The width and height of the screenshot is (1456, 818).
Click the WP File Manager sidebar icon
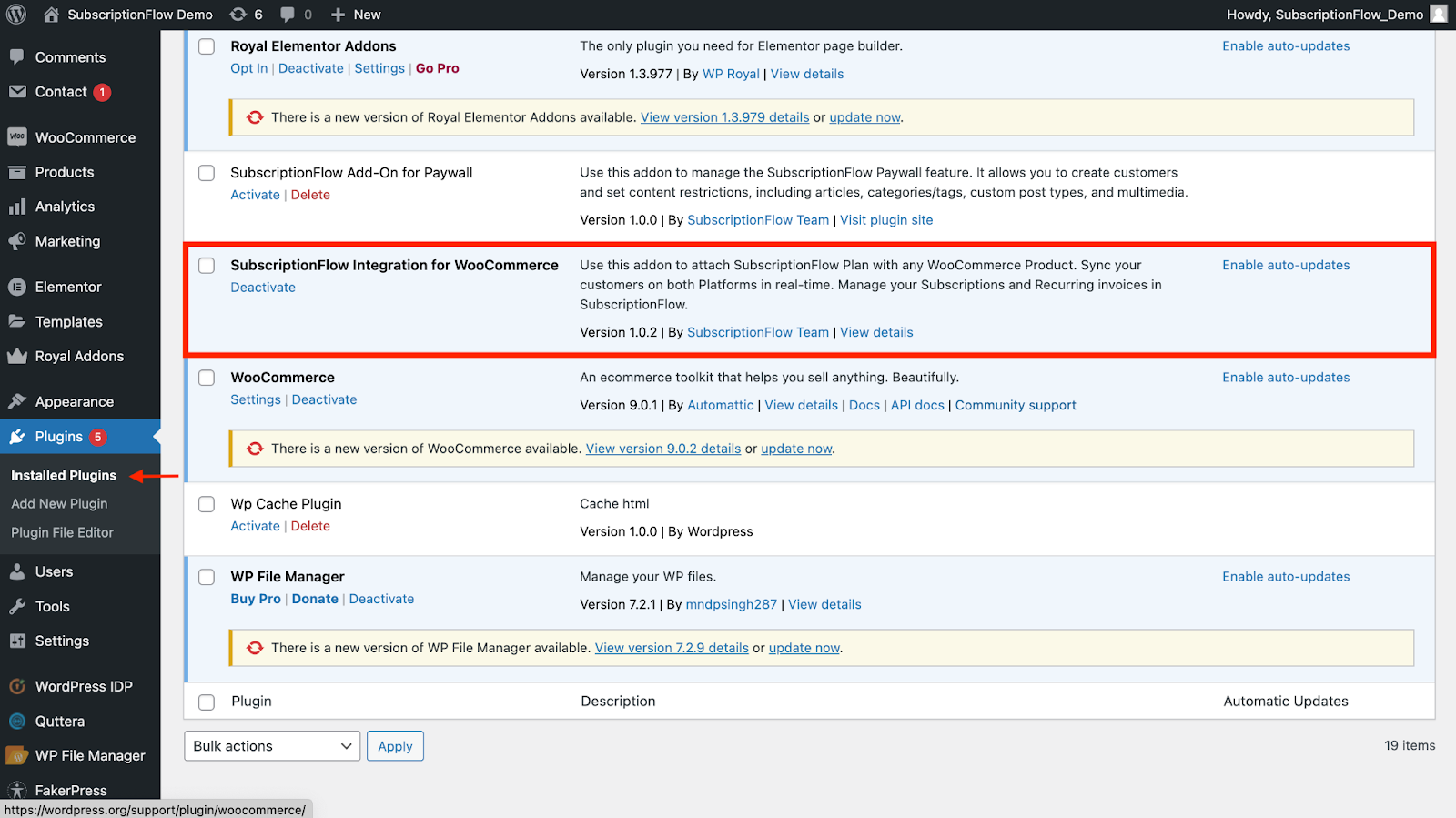[x=17, y=755]
